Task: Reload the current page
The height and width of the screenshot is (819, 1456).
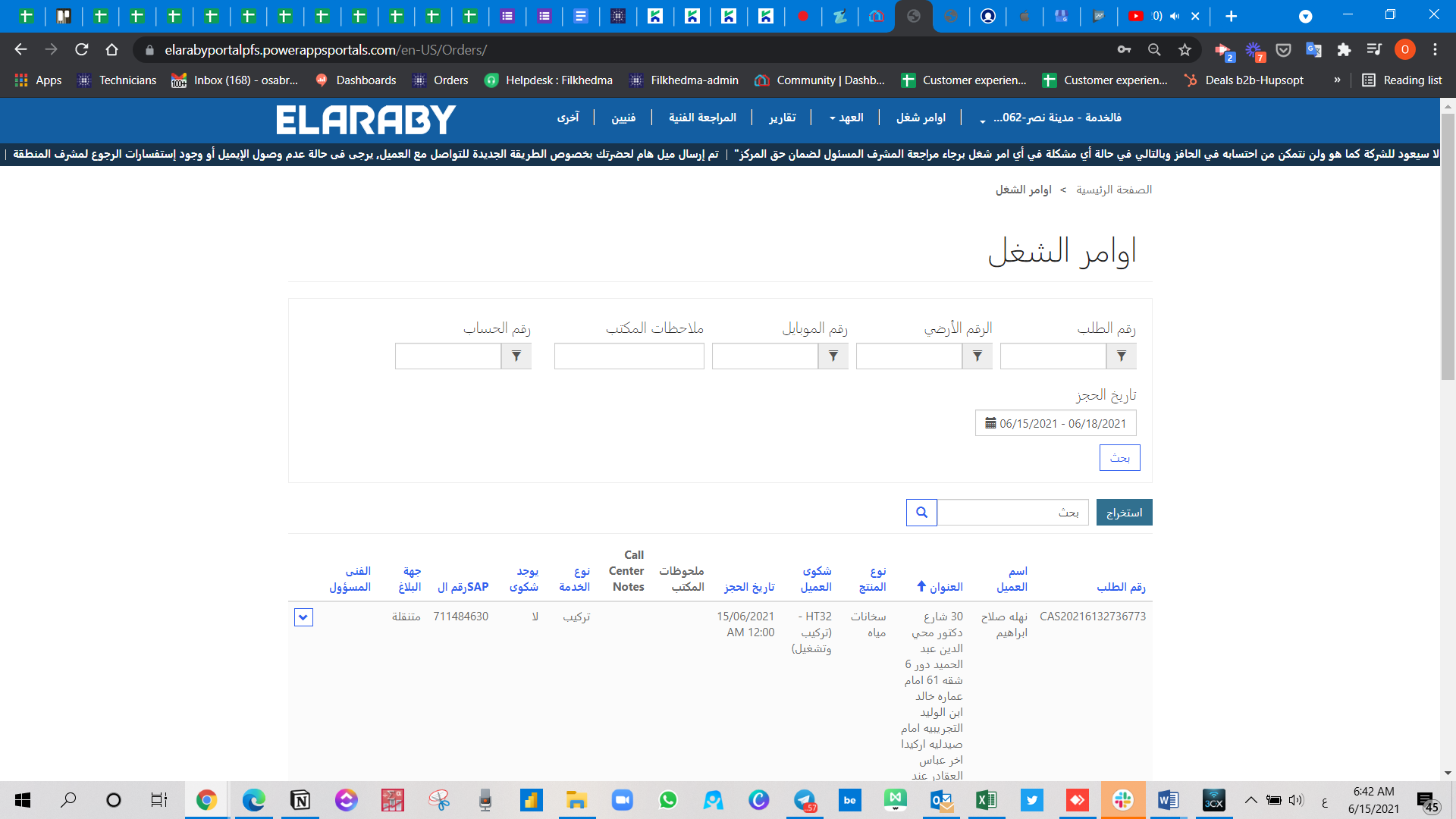Action: 82,50
